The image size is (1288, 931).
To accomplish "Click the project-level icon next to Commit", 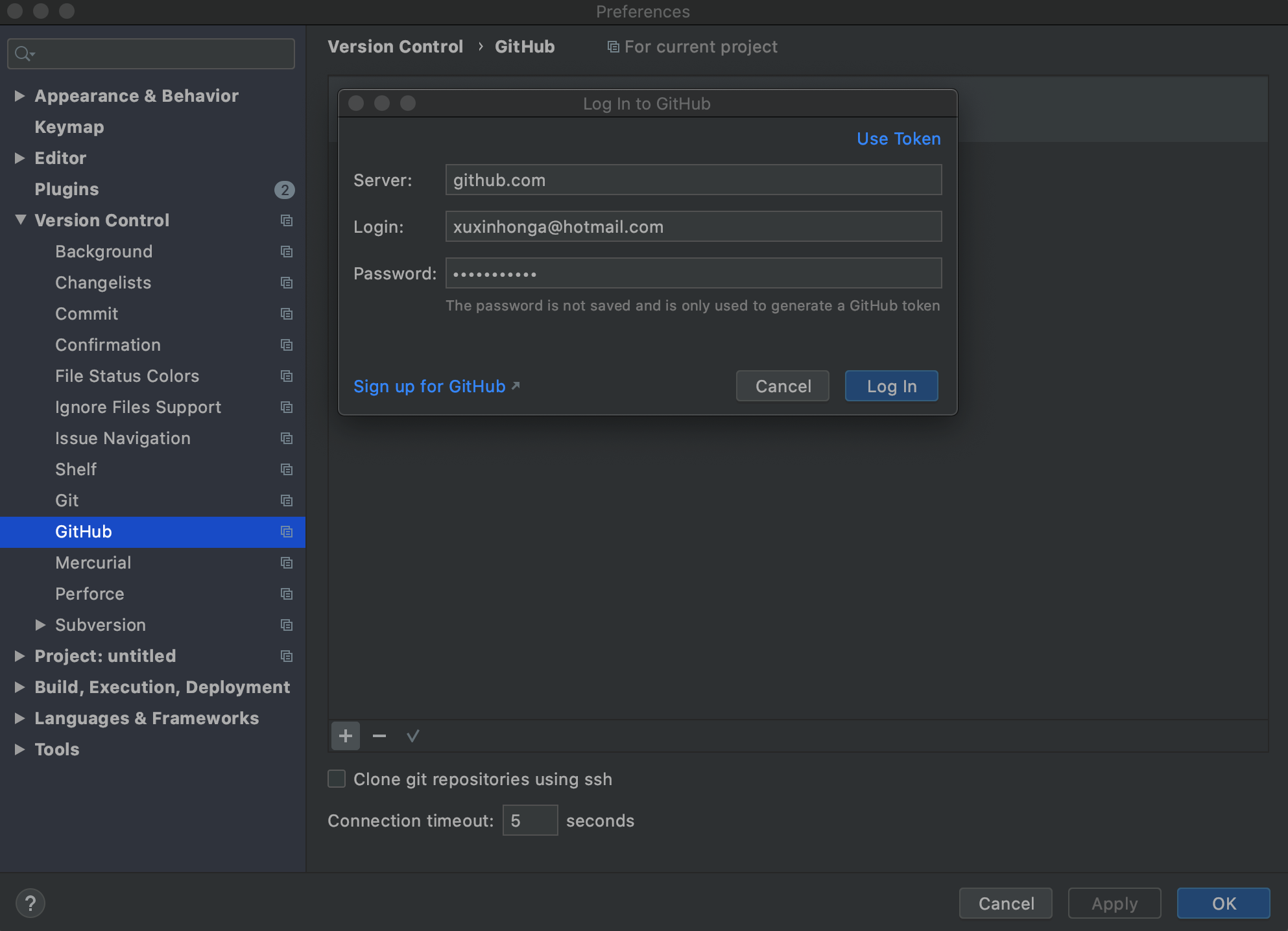I will (x=287, y=314).
